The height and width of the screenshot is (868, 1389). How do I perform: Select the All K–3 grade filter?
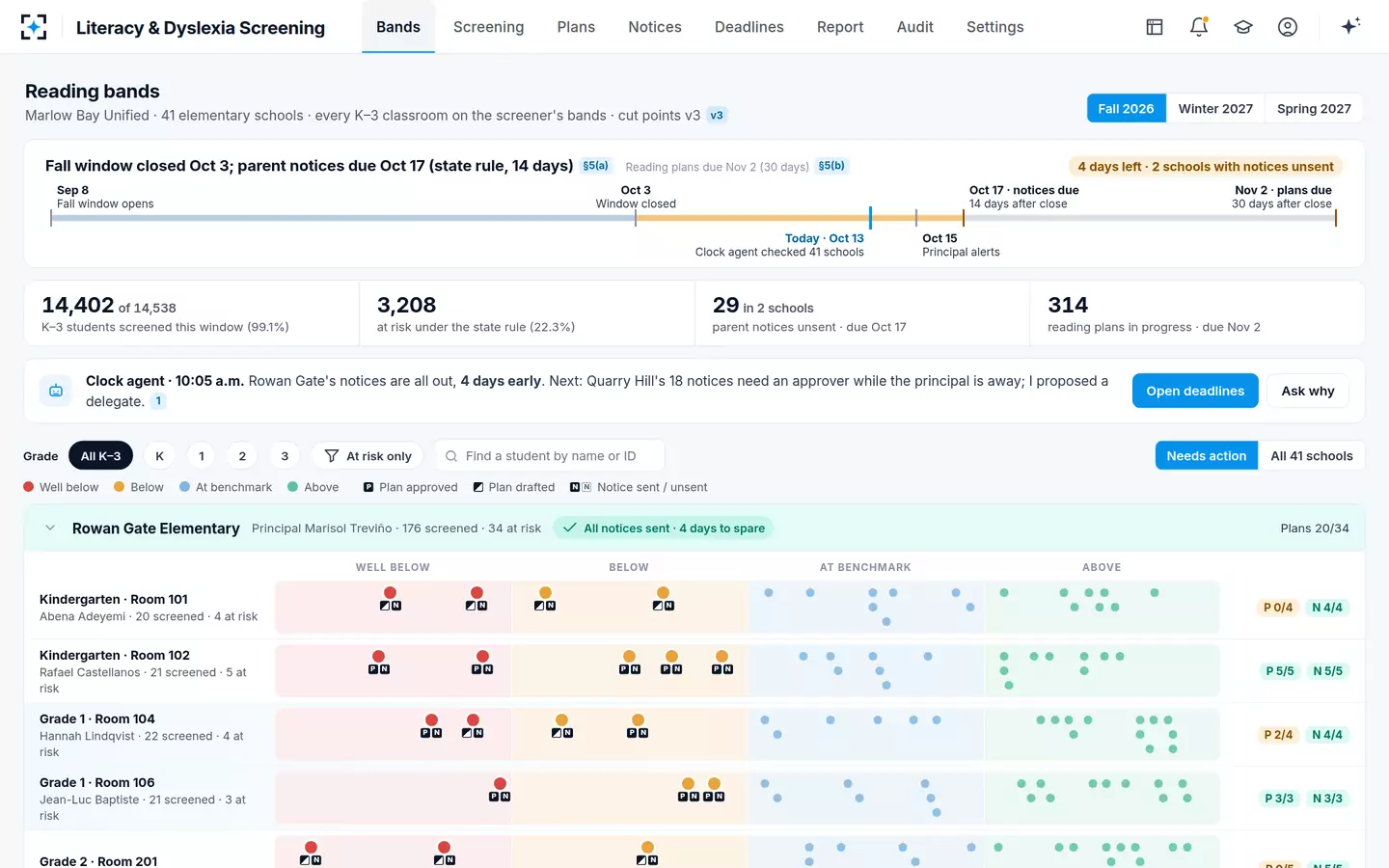(x=101, y=456)
